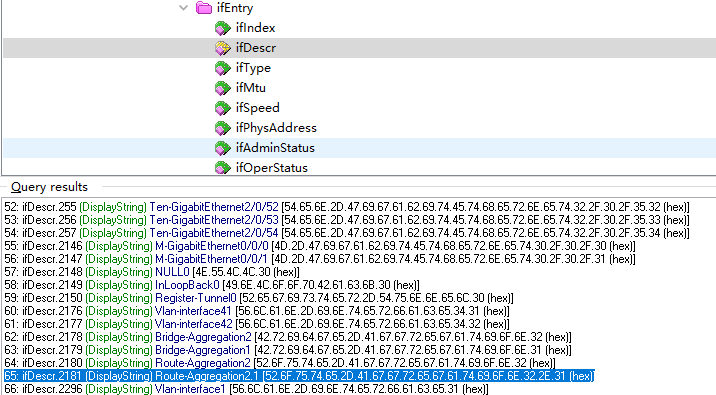Image resolution: width=716 pixels, height=395 pixels.
Task: Select the ifType tree item
Action: (x=253, y=68)
